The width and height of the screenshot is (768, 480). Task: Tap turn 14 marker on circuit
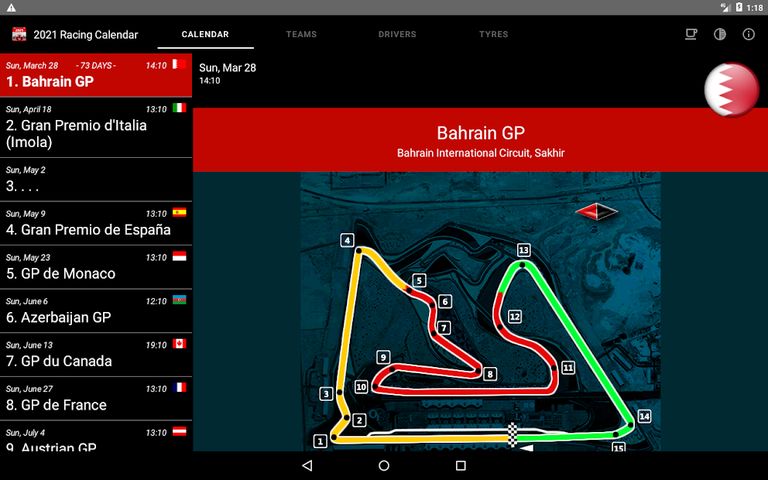(644, 416)
